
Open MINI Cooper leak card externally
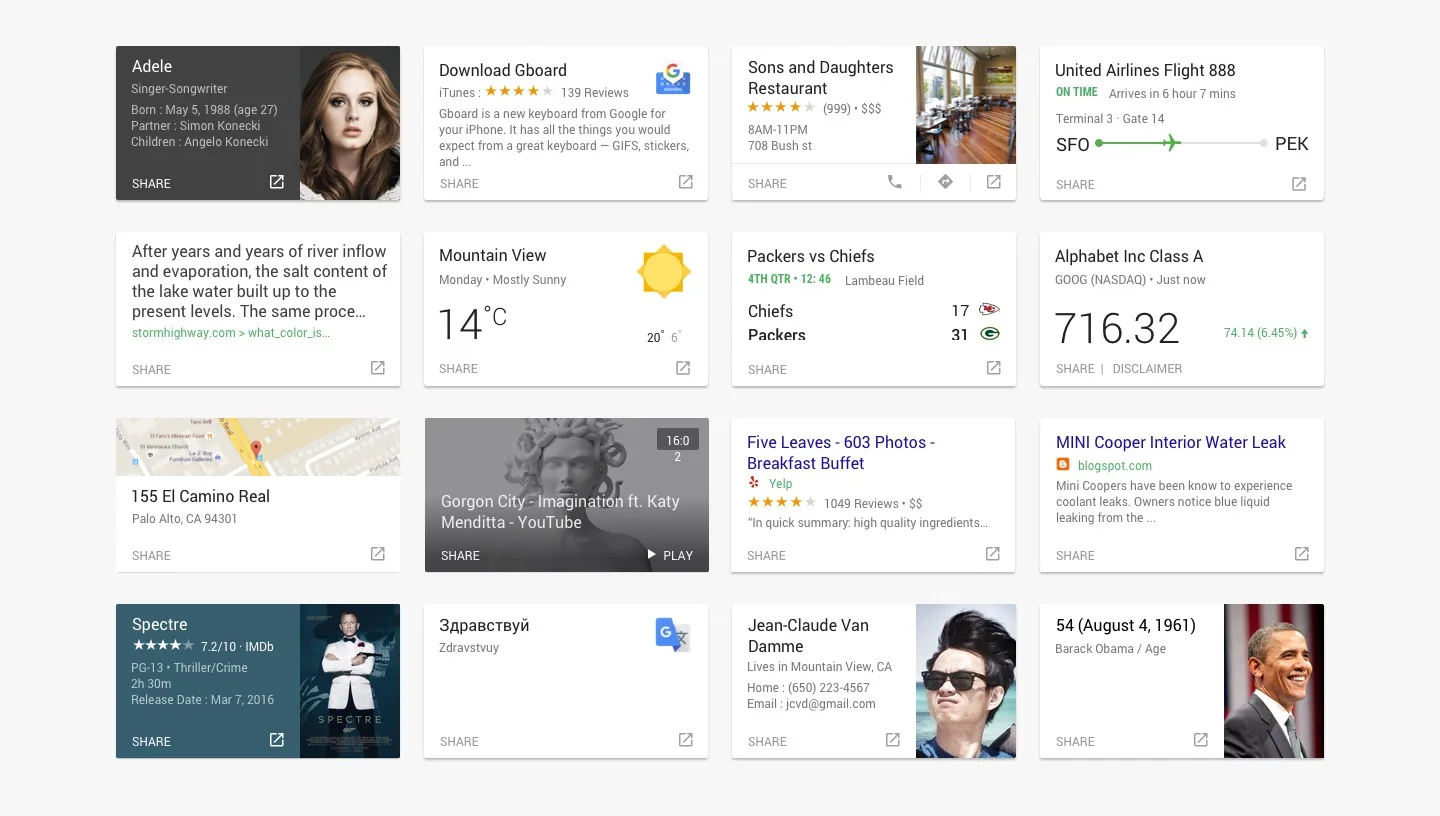pyautogui.click(x=1302, y=554)
